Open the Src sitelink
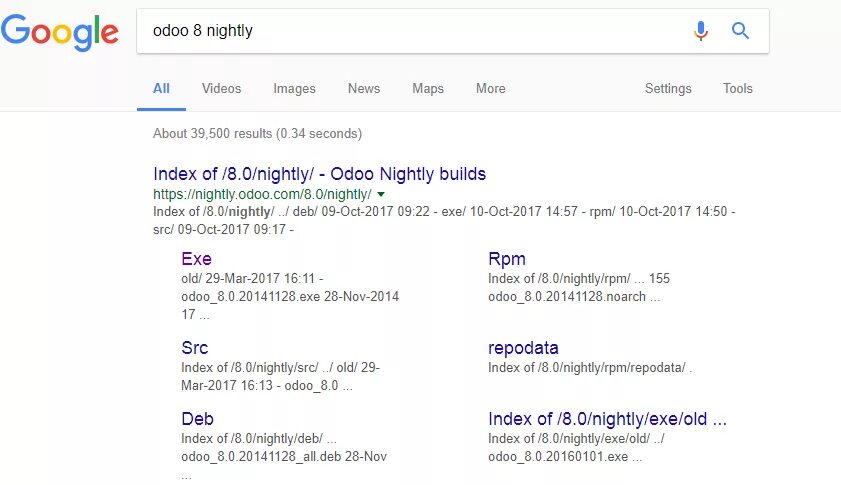This screenshot has height=485, width=841. tap(194, 348)
